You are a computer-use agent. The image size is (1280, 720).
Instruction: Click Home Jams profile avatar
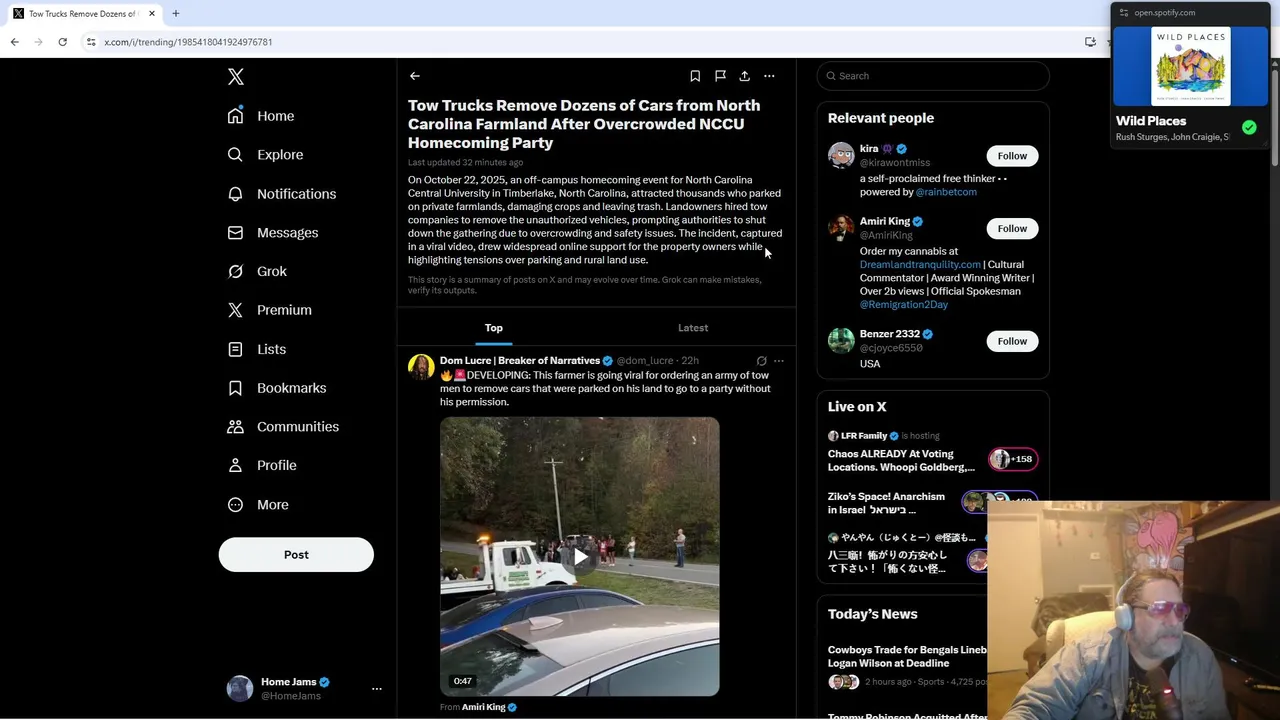pyautogui.click(x=240, y=689)
